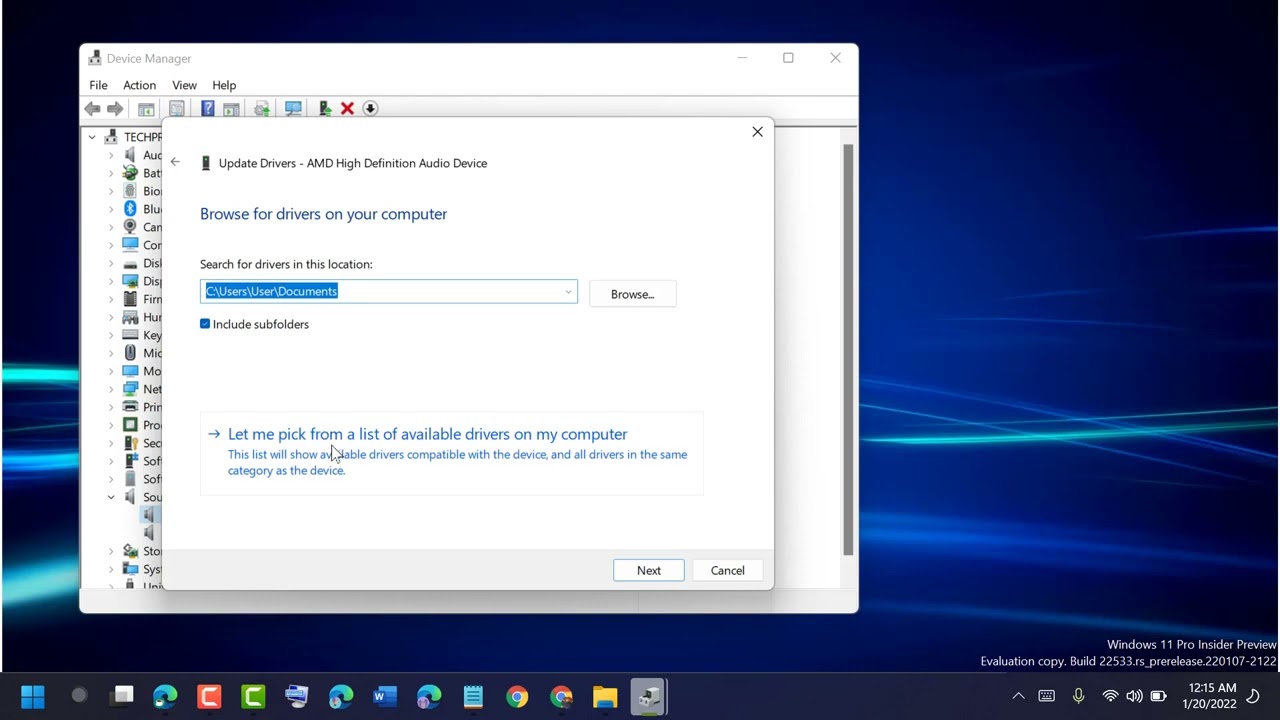Click the Wi-Fi icon in system tray

coord(1110,696)
